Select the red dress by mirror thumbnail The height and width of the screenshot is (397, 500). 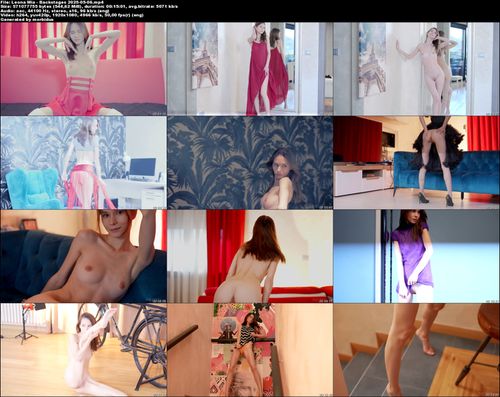click(250, 69)
